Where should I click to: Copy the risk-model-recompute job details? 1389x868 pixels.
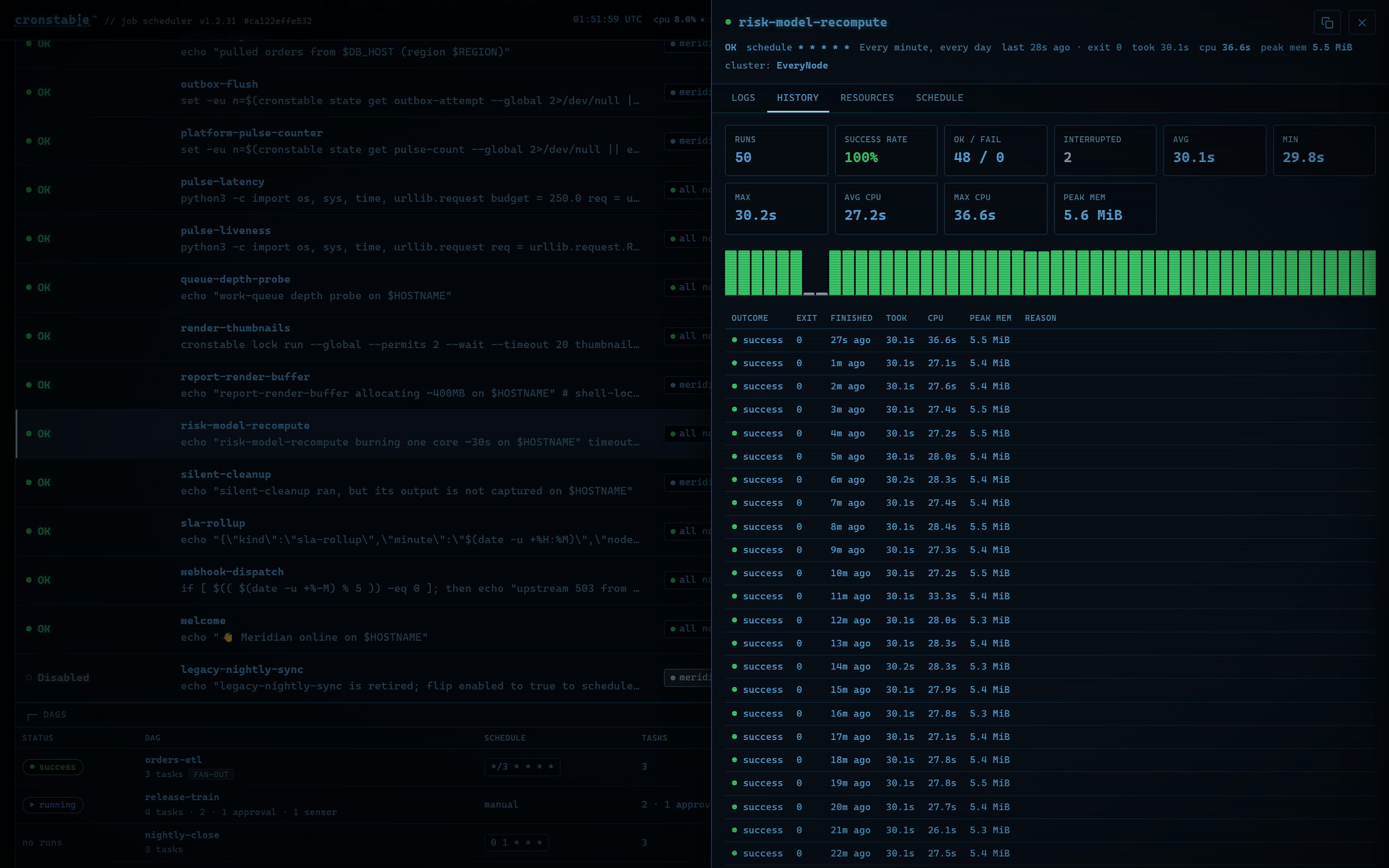pyautogui.click(x=1327, y=22)
